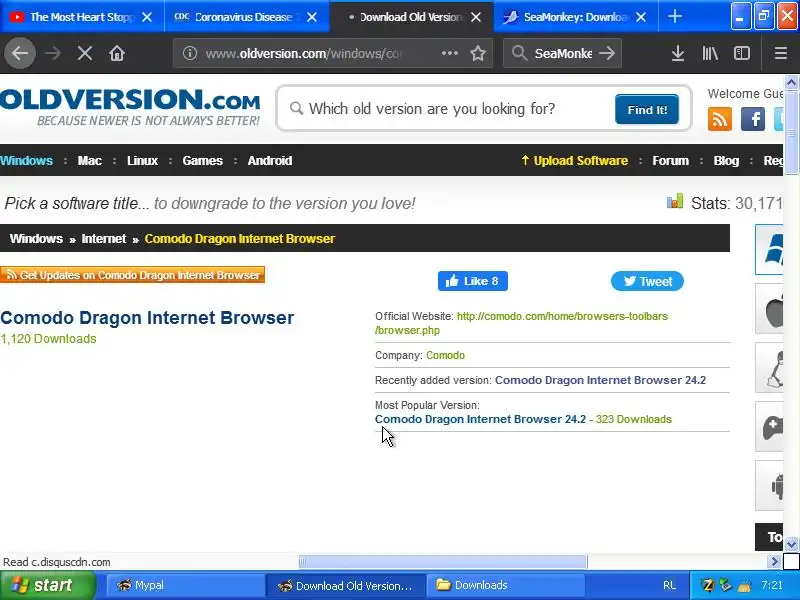This screenshot has height=600, width=800.
Task: Click the horizontal scrollbar right arrow
Action: pyautogui.click(x=774, y=562)
